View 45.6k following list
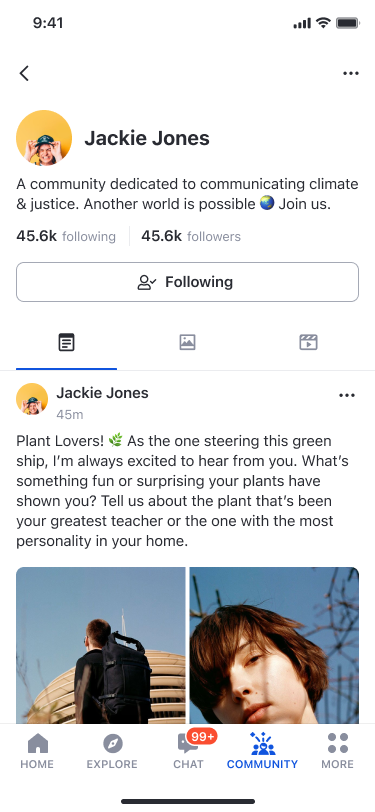 (66, 237)
